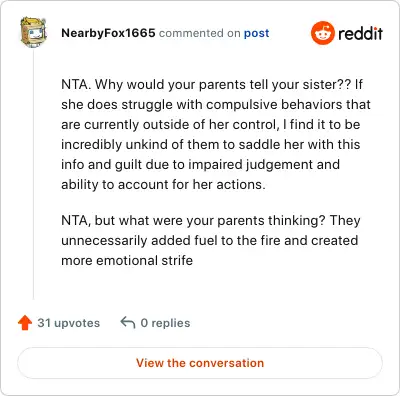Image resolution: width=400 pixels, height=396 pixels.
Task: Click the line "info and guilt due to impaired judgement"
Action: click(200, 164)
